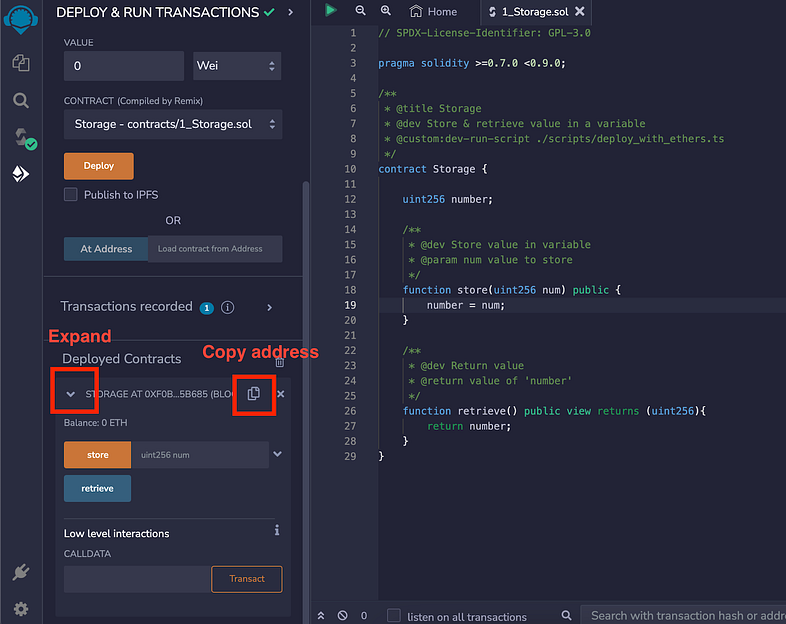This screenshot has width=786, height=624.
Task: Click the 'contract Storage {' code line
Action: [x=433, y=169]
